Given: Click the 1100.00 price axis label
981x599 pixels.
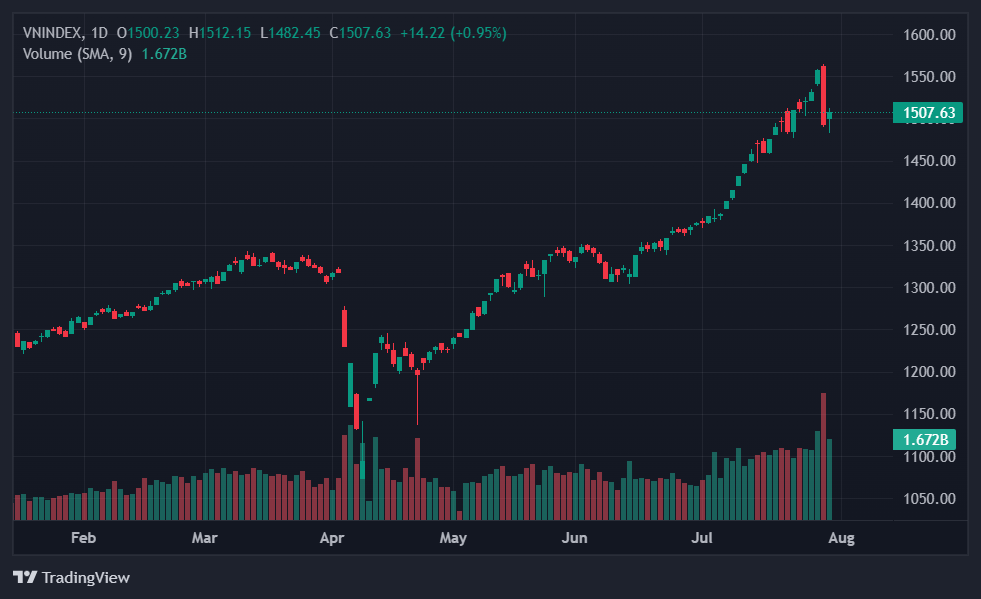Looking at the screenshot, I should [929, 457].
